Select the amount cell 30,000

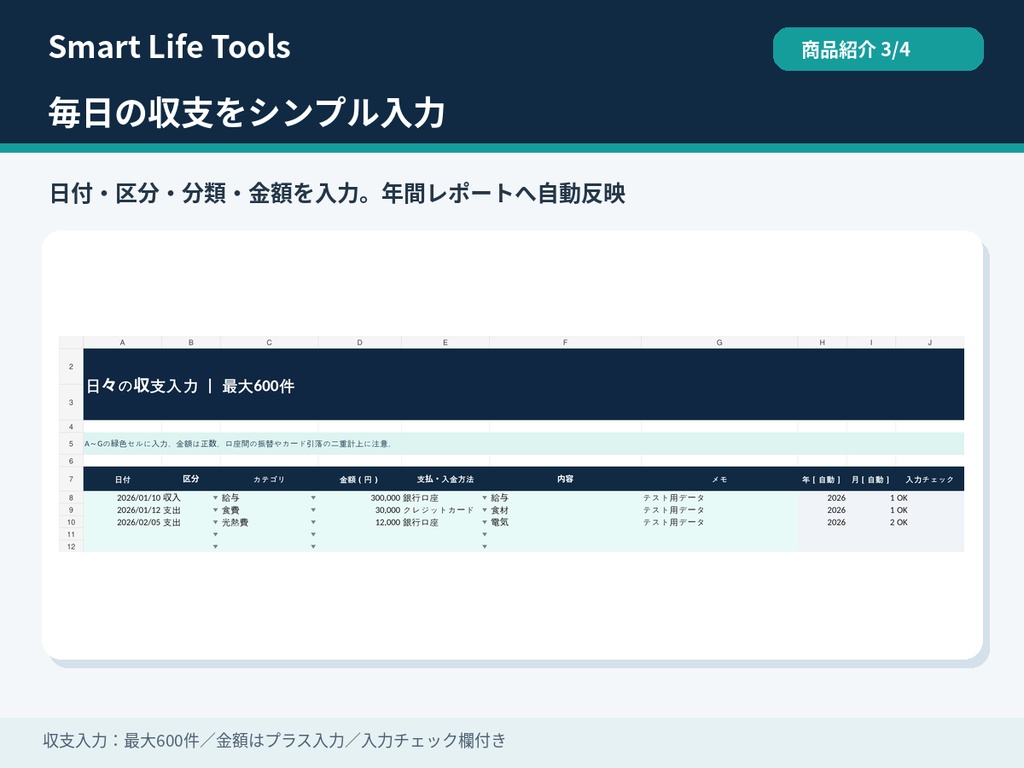click(360, 510)
